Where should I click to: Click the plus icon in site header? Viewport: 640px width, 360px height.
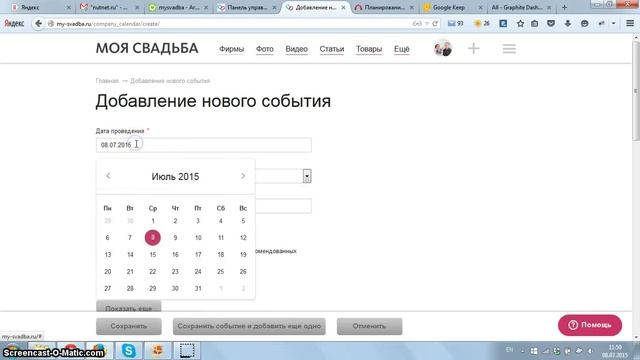coord(473,49)
